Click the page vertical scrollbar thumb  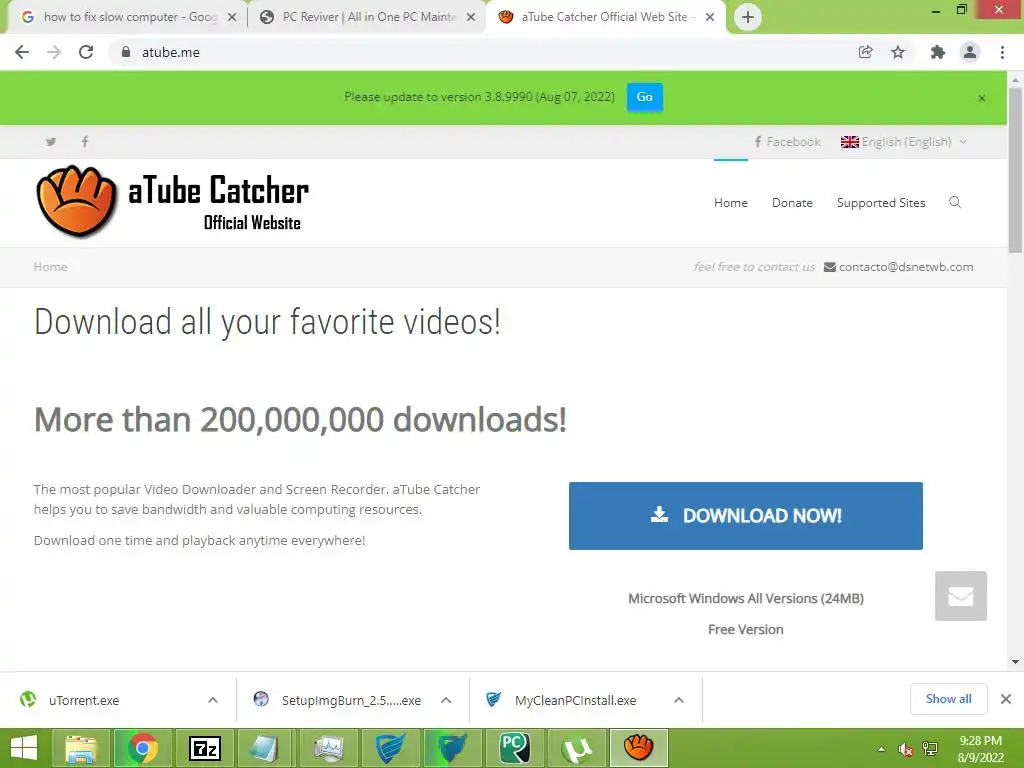tap(1015, 170)
